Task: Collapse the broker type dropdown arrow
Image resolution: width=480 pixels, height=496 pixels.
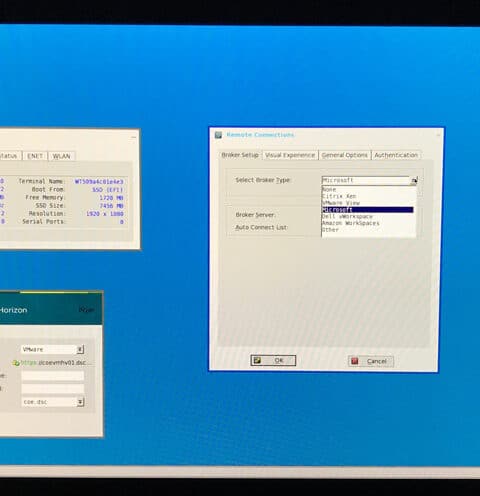Action: click(x=414, y=181)
